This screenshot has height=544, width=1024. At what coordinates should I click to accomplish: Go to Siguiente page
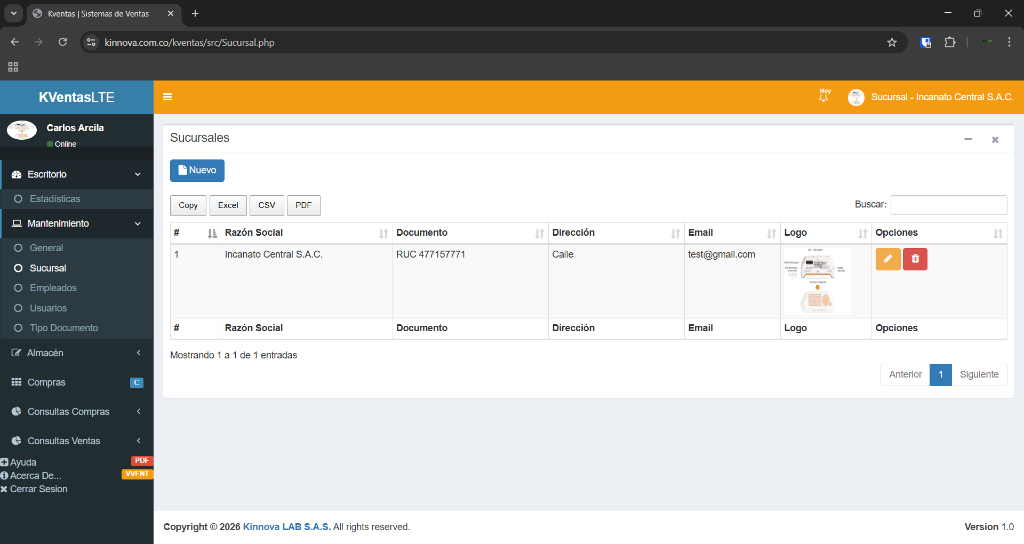[x=979, y=375]
